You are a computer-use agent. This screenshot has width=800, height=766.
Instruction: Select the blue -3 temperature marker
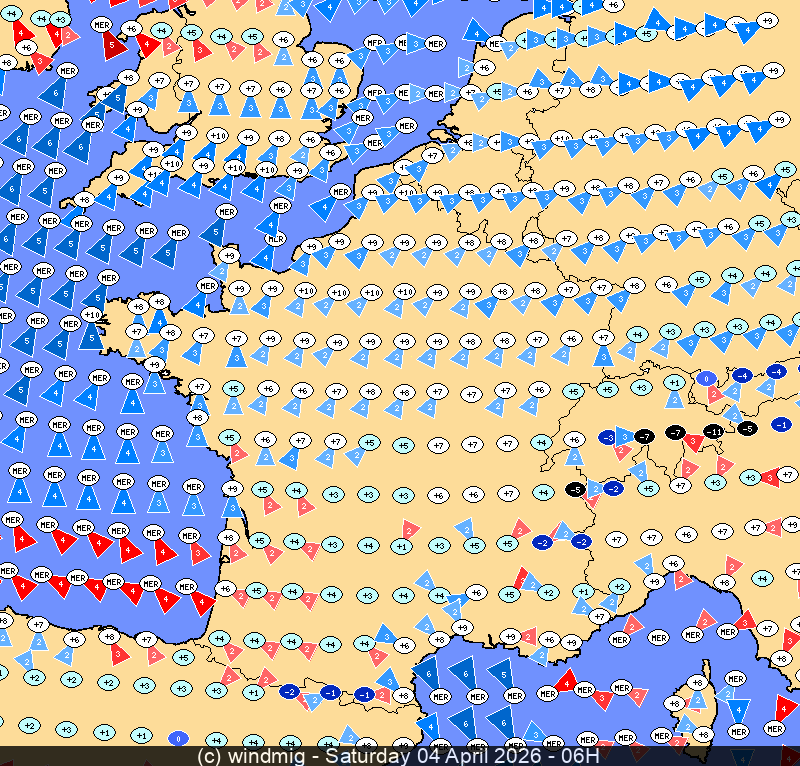coord(608,438)
